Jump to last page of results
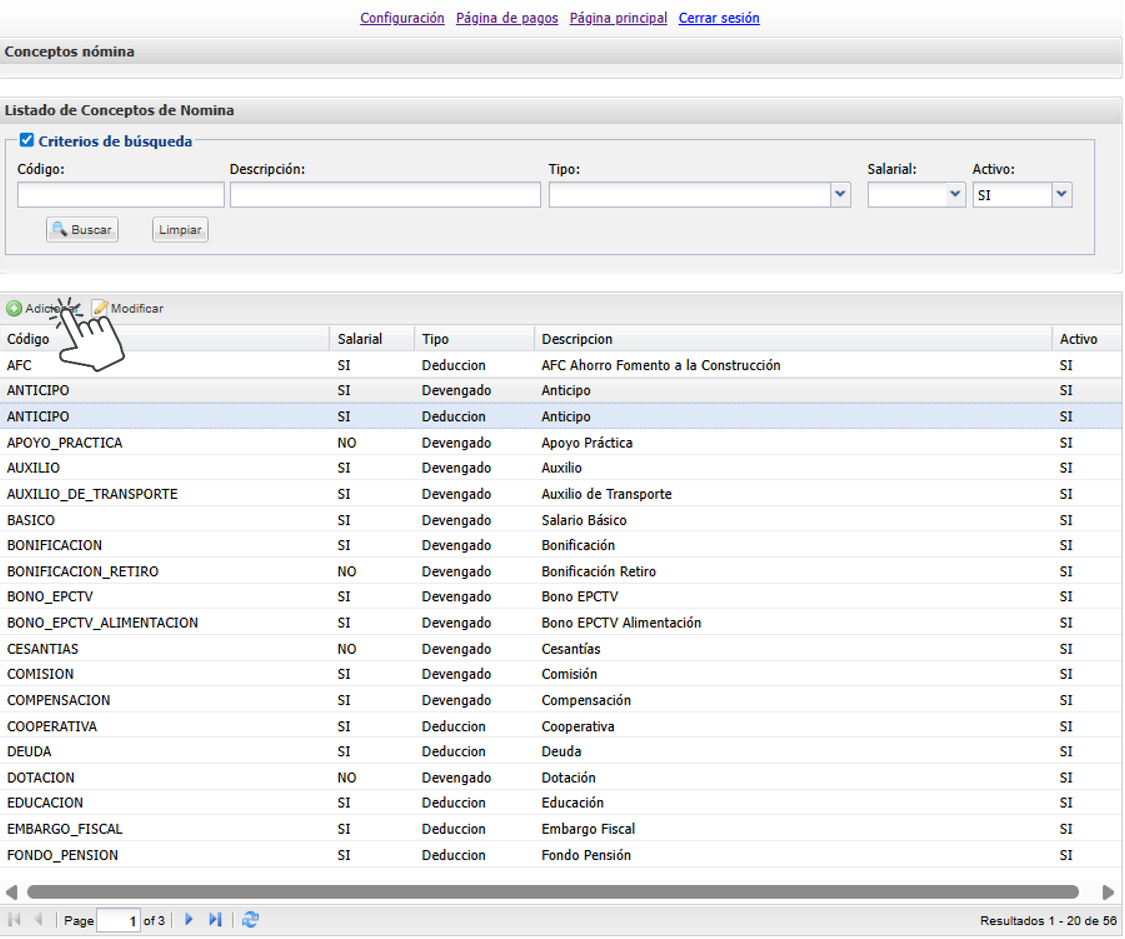Screen dimensions: 1125x939 click(215, 920)
